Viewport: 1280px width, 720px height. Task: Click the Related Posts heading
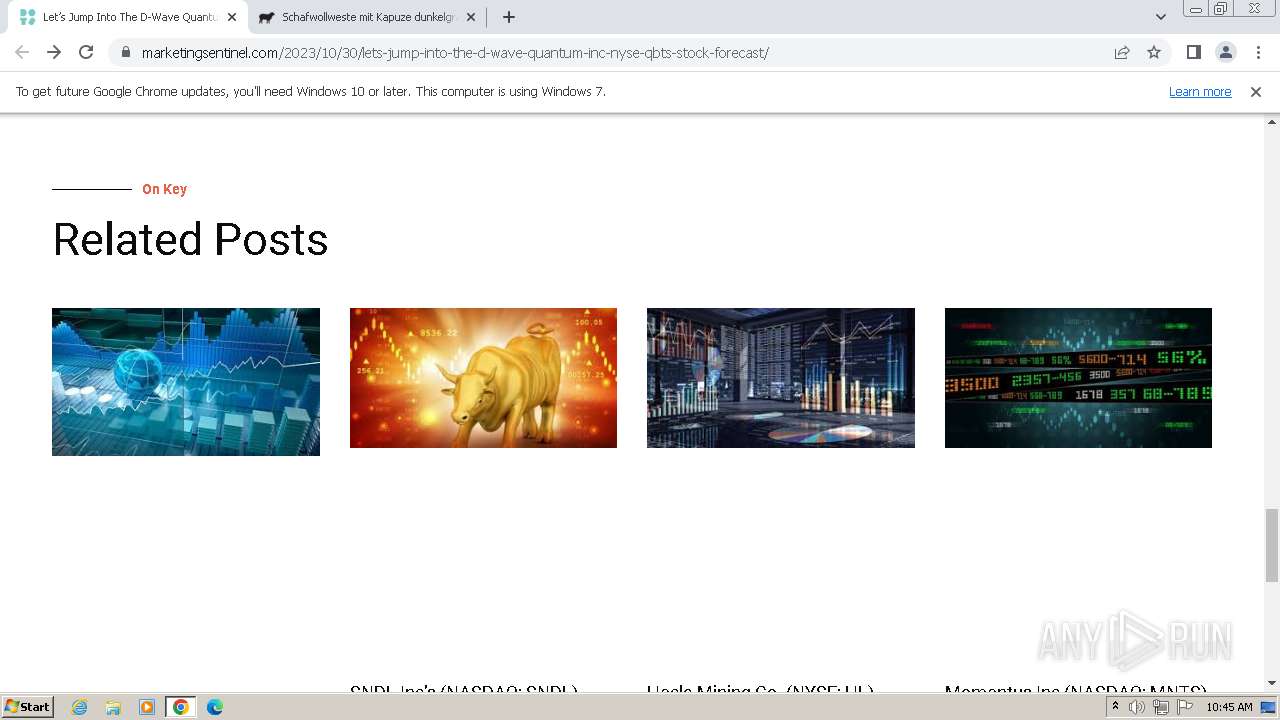tap(190, 240)
